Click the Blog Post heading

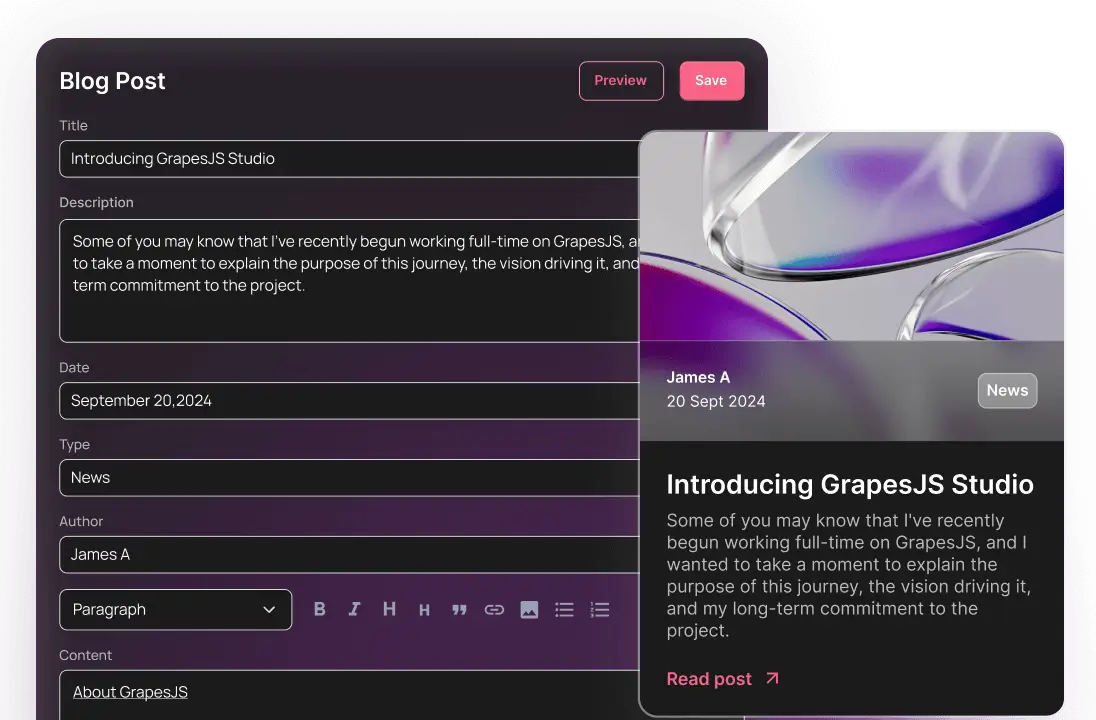coord(113,81)
